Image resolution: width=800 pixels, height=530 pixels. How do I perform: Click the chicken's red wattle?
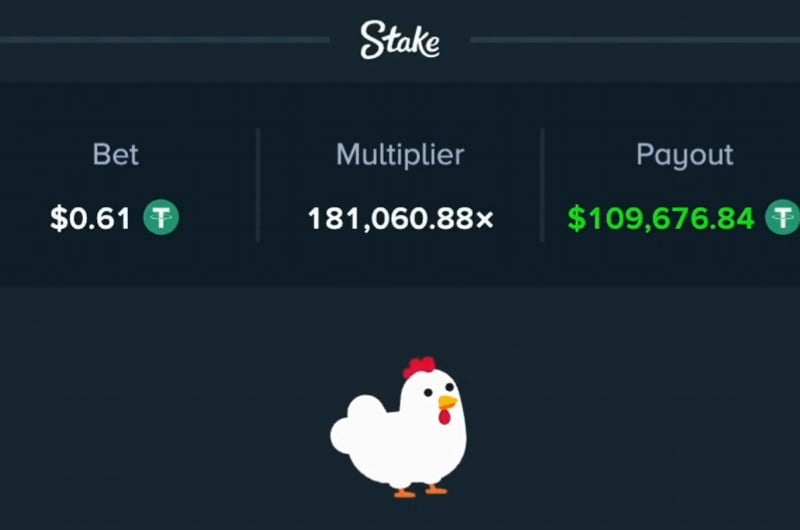point(444,415)
